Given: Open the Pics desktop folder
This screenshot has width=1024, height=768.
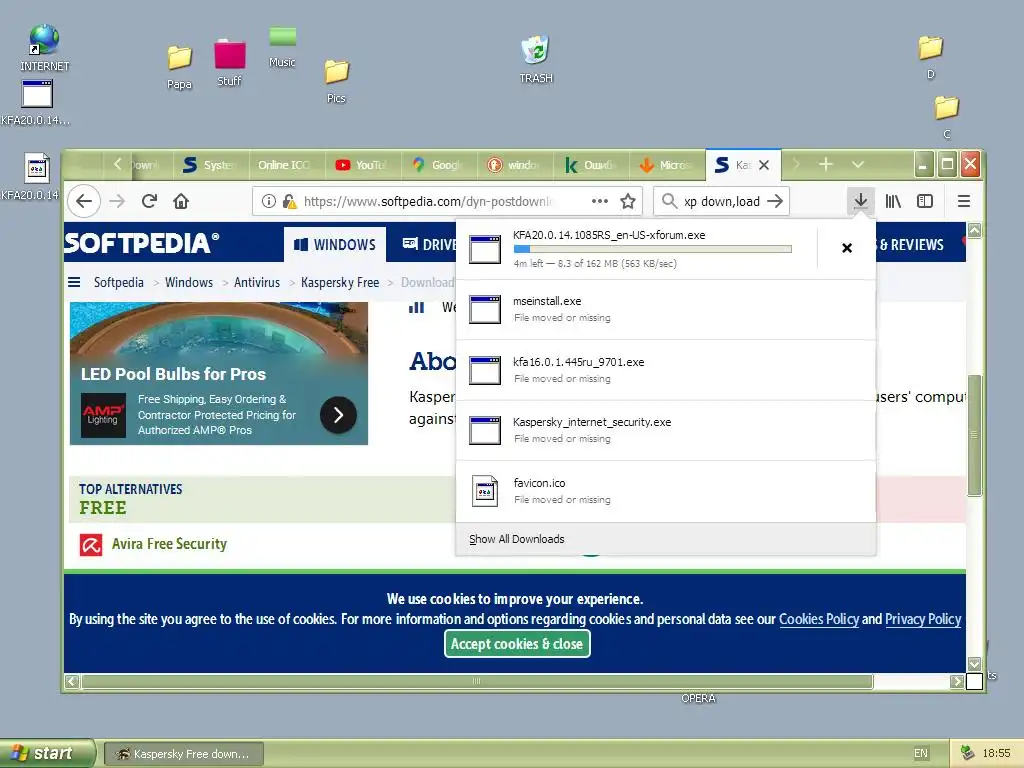Looking at the screenshot, I should click(x=336, y=81).
